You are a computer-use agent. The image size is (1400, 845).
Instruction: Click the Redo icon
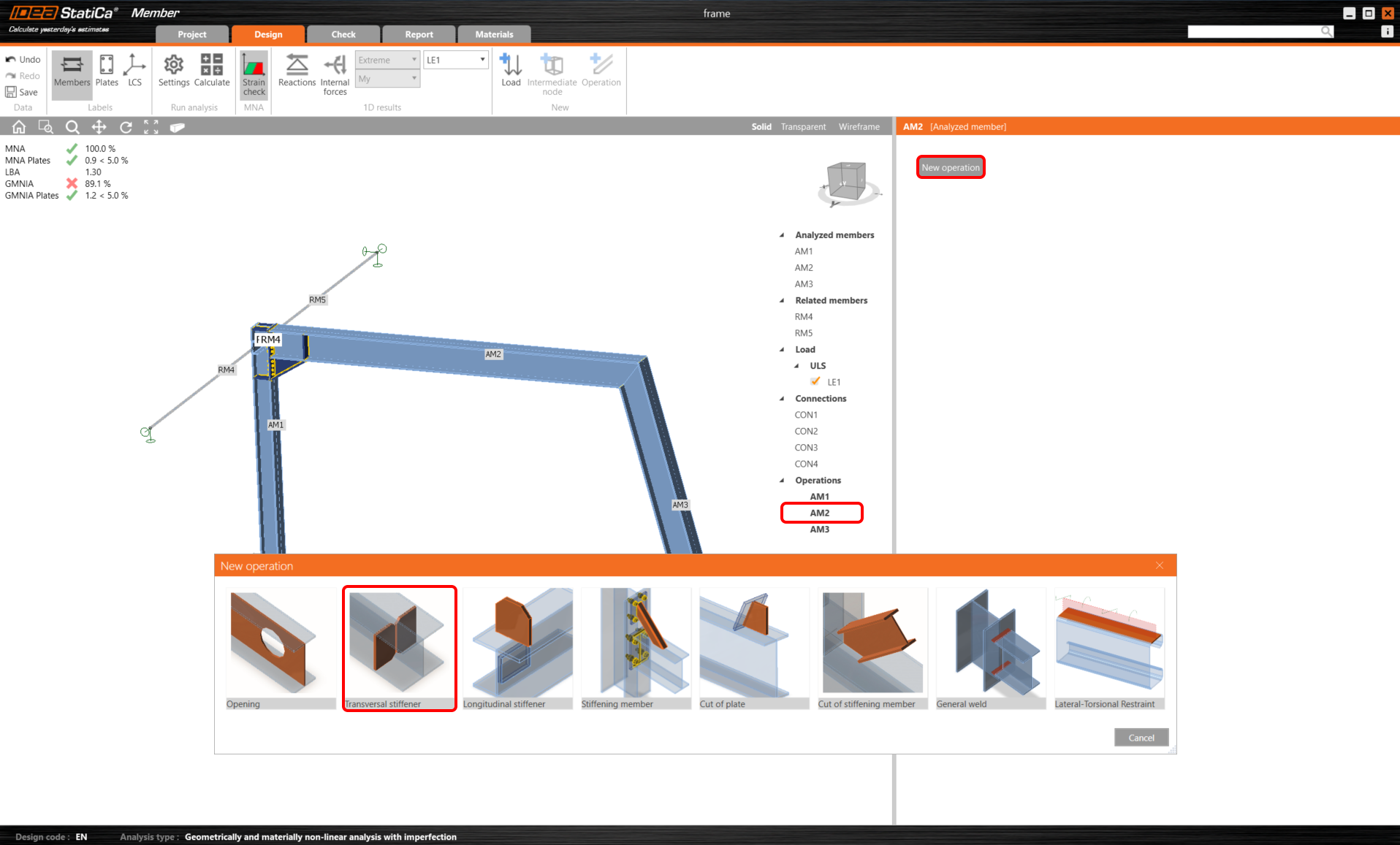tap(11, 76)
